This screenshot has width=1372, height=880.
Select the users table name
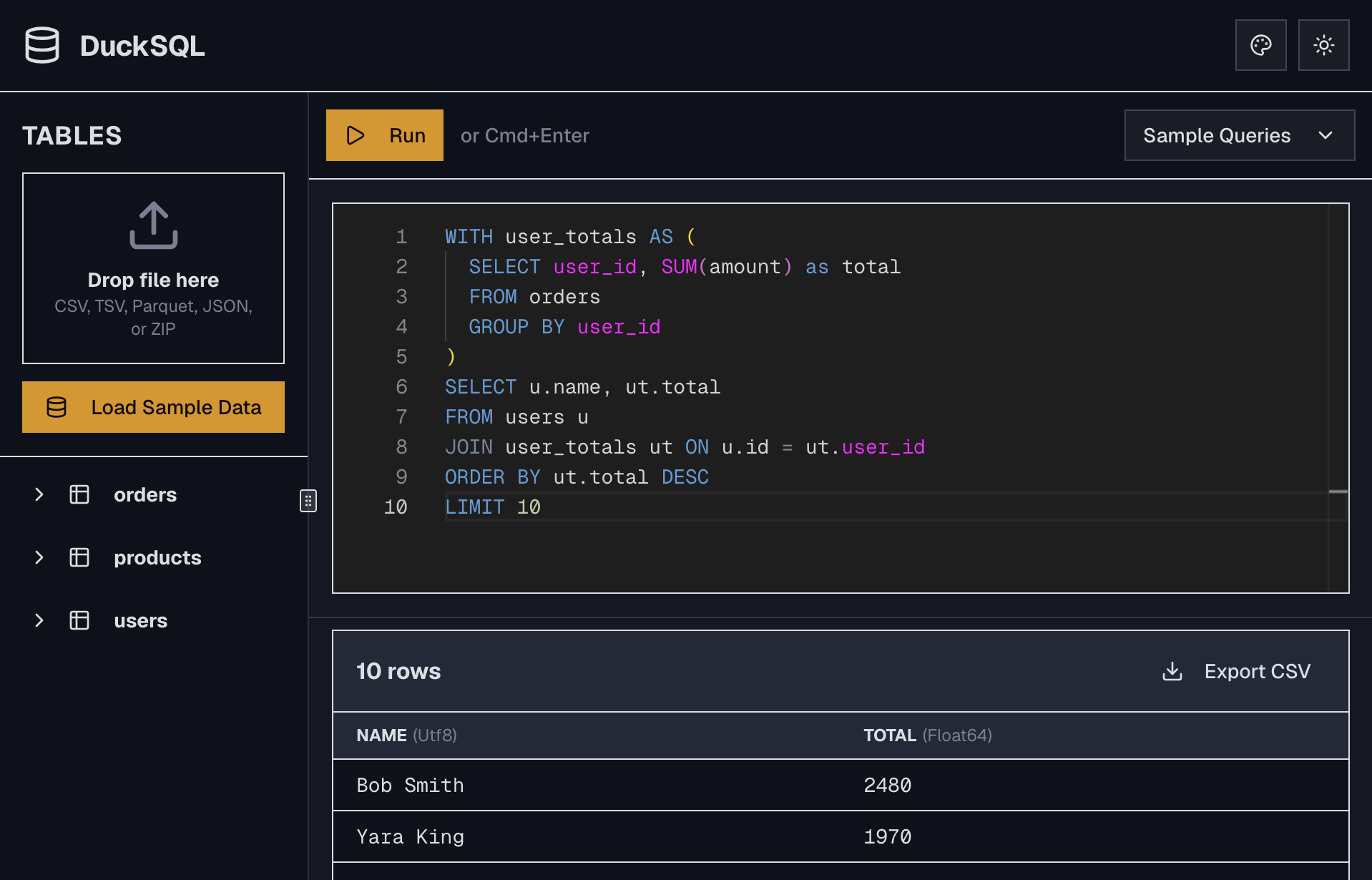pyautogui.click(x=140, y=620)
